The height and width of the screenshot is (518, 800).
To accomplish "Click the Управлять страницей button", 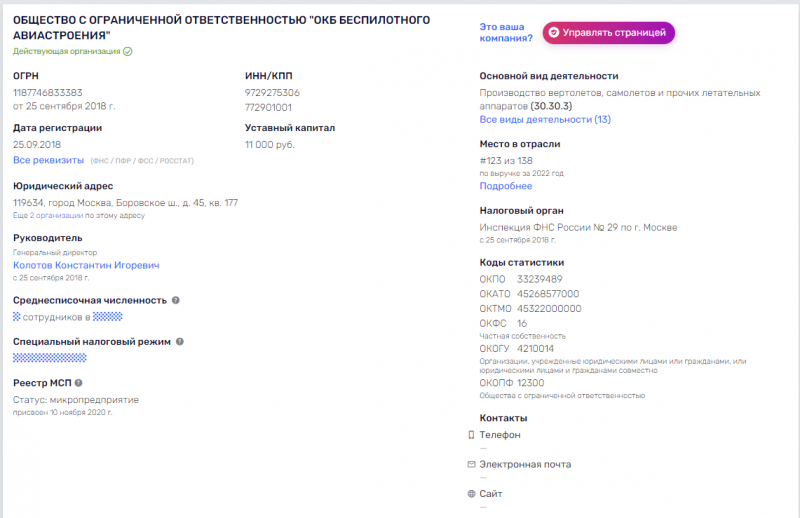I will (x=608, y=33).
